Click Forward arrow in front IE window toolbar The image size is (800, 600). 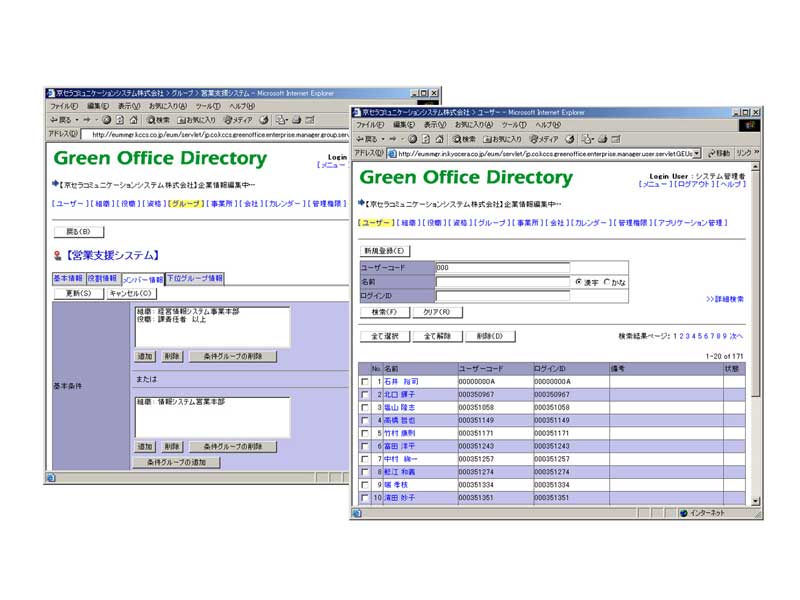(x=392, y=139)
